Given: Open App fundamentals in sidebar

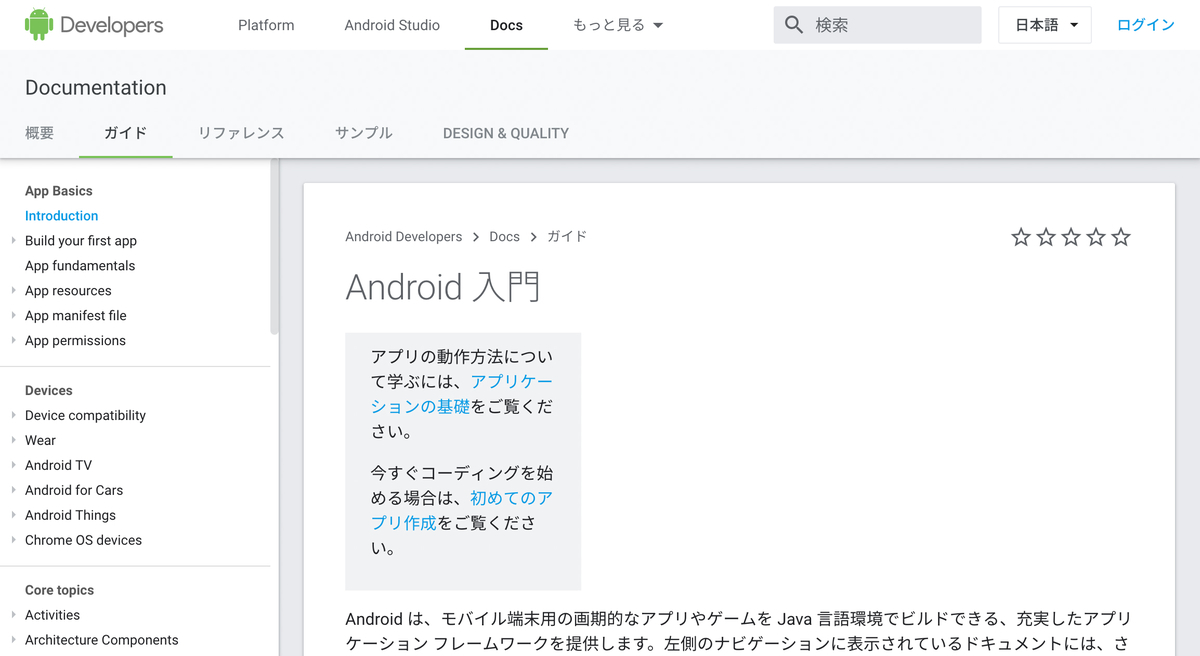Looking at the screenshot, I should point(80,265).
